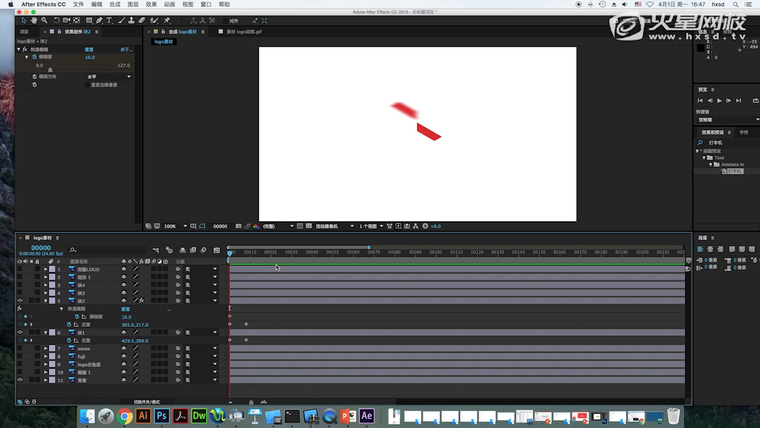Click the 模糊度 value 16.0
The height and width of the screenshot is (428, 760).
(90, 57)
